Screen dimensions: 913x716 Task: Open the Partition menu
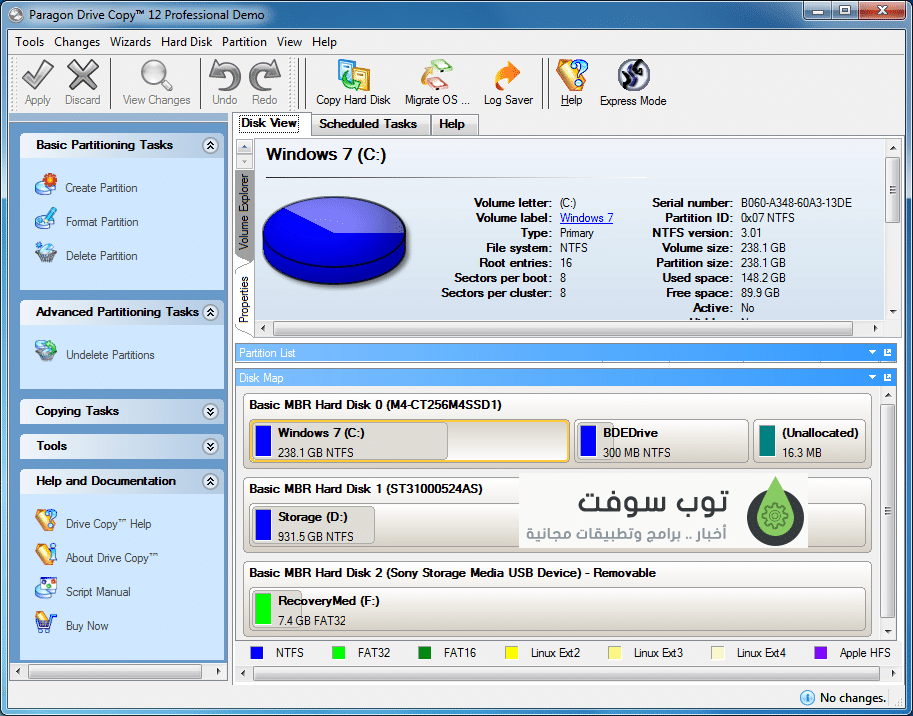point(244,42)
